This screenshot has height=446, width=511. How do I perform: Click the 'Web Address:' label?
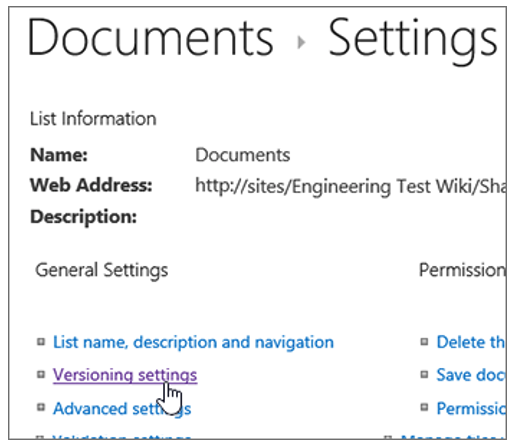pyautogui.click(x=91, y=185)
